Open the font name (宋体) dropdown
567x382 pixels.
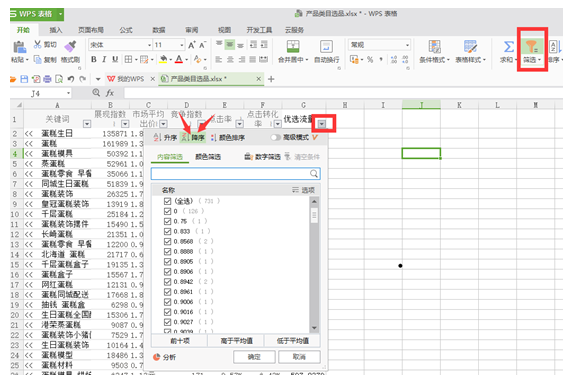point(149,45)
